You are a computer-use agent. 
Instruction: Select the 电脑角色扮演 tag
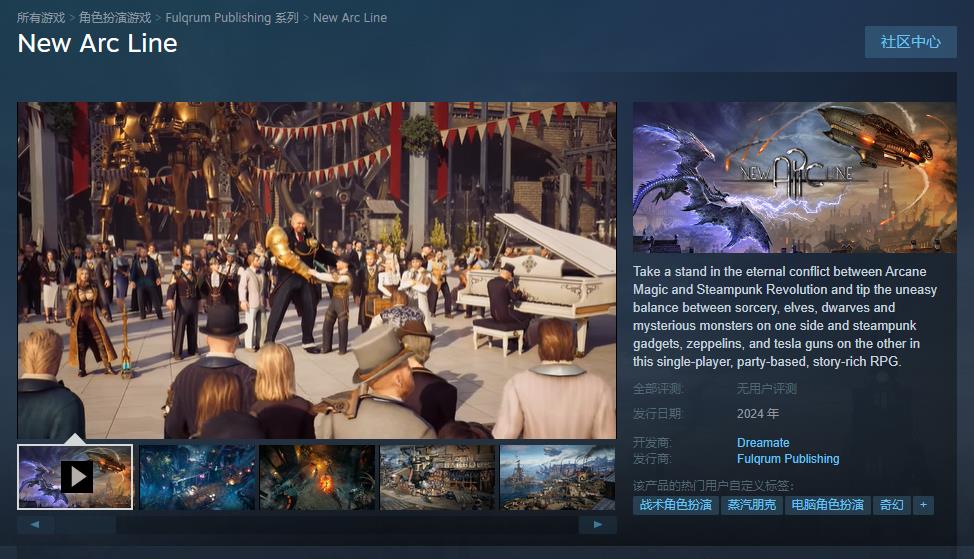point(827,505)
